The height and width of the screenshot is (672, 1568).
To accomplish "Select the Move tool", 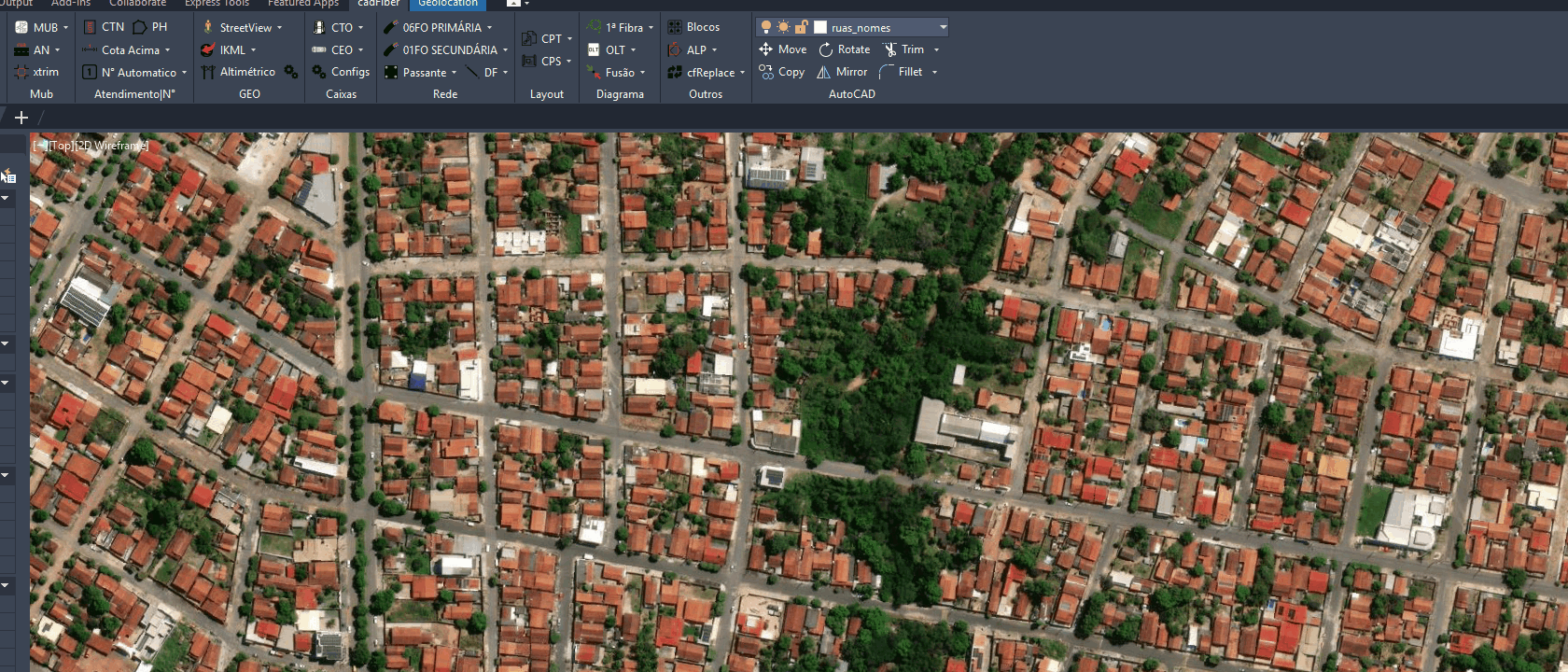I will [x=782, y=49].
